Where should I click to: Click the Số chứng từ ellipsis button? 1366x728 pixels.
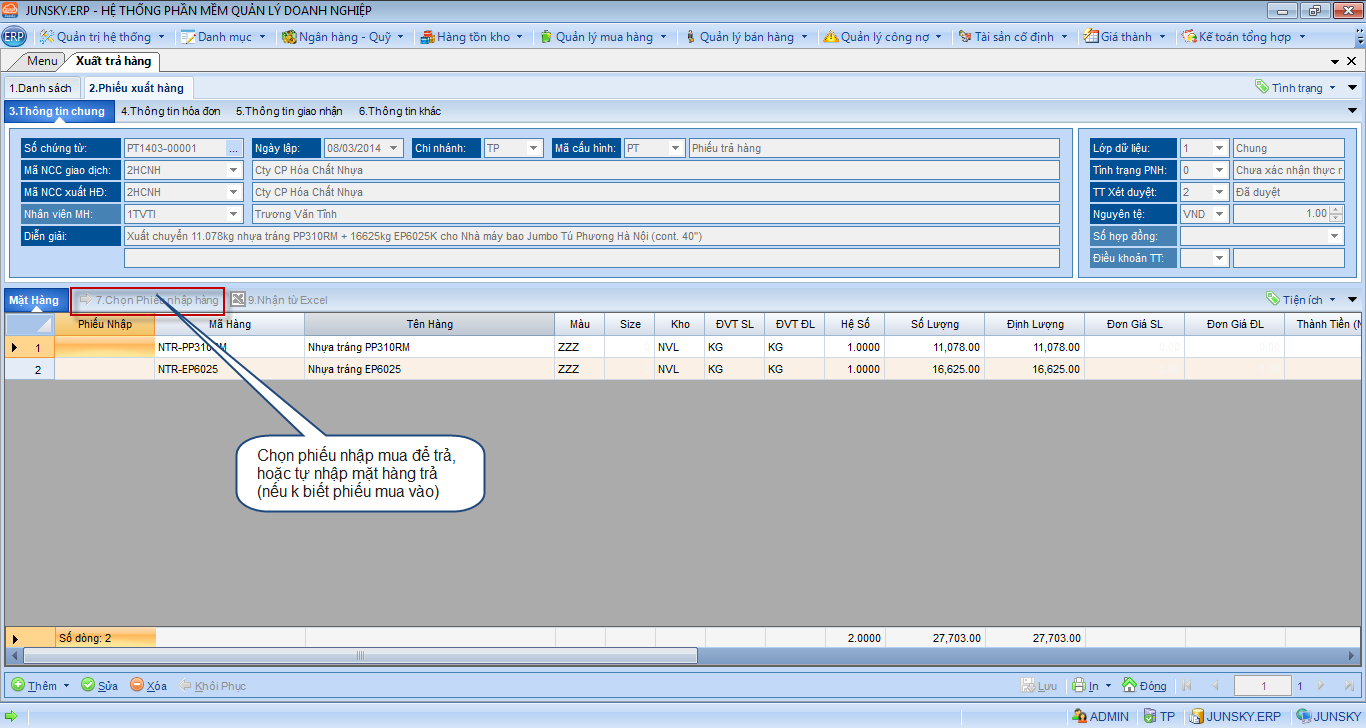(234, 148)
